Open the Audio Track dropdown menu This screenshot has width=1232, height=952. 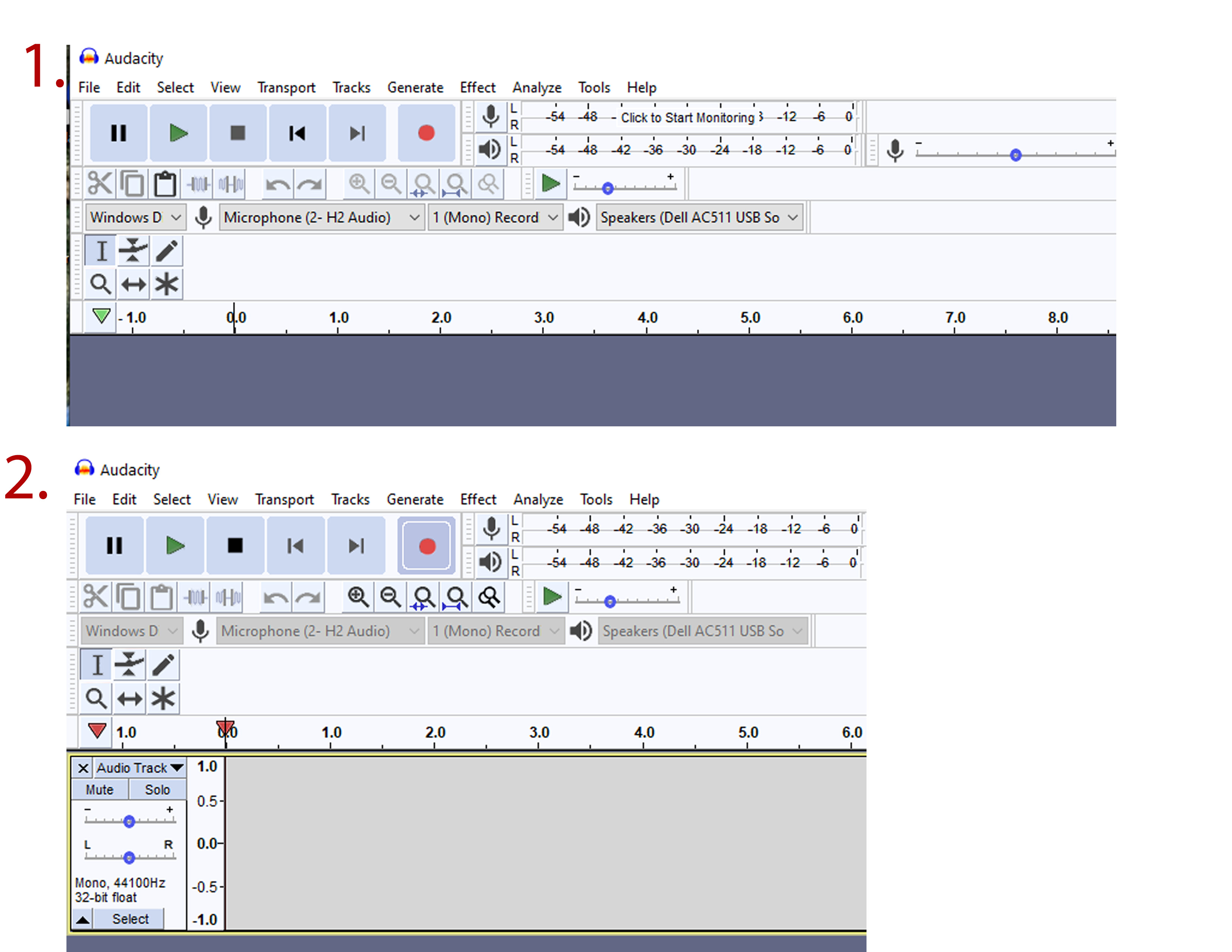[x=140, y=768]
